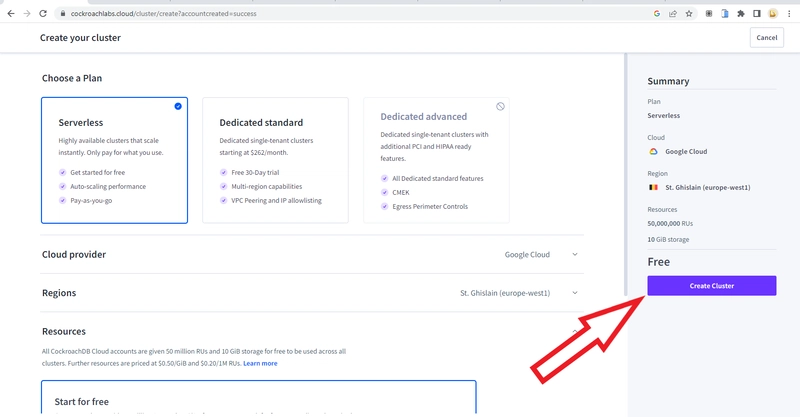The image size is (800, 417).
Task: Select the Start for free option card
Action: point(259,397)
